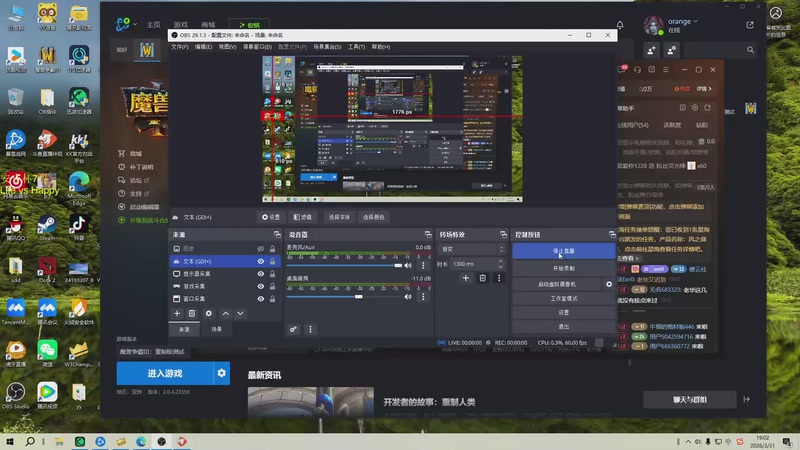Pop out the 转场特效 transitions dock panel

(x=503, y=235)
